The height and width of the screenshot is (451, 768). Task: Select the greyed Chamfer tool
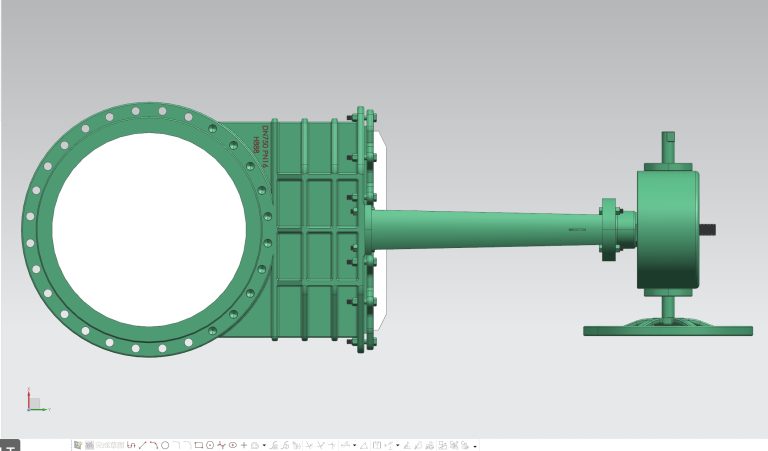188,445
